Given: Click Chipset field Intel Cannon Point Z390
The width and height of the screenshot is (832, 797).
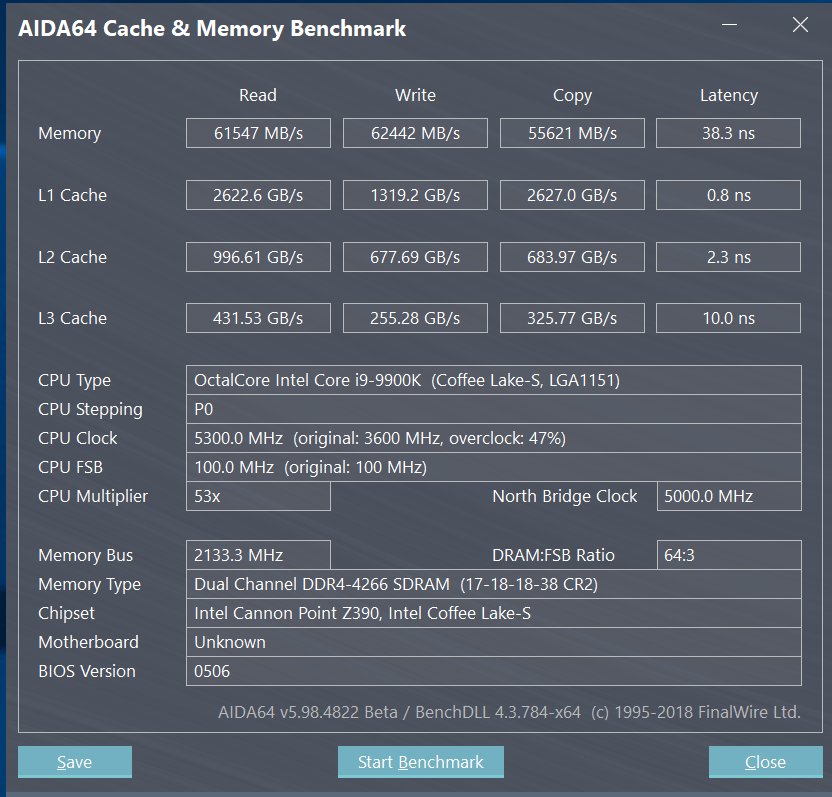Looking at the screenshot, I should point(494,613).
